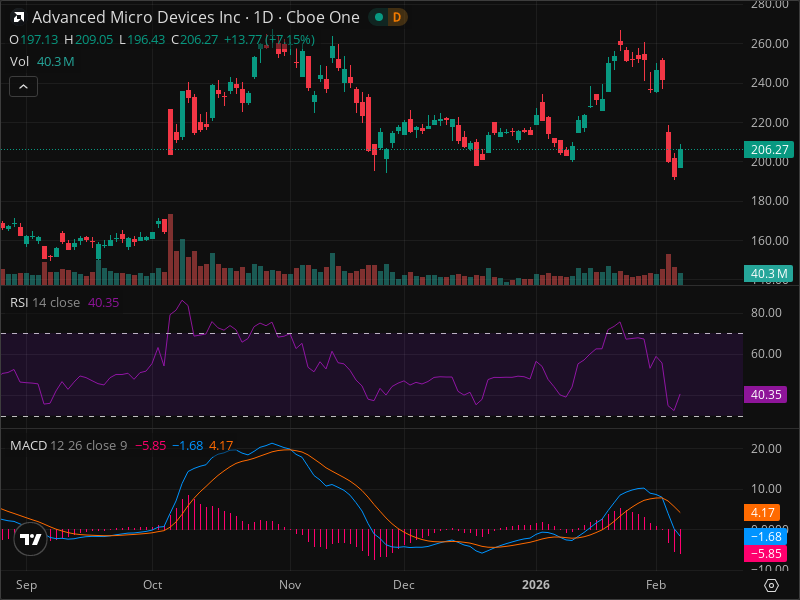Click the Dec label on the time axis

pos(404,585)
